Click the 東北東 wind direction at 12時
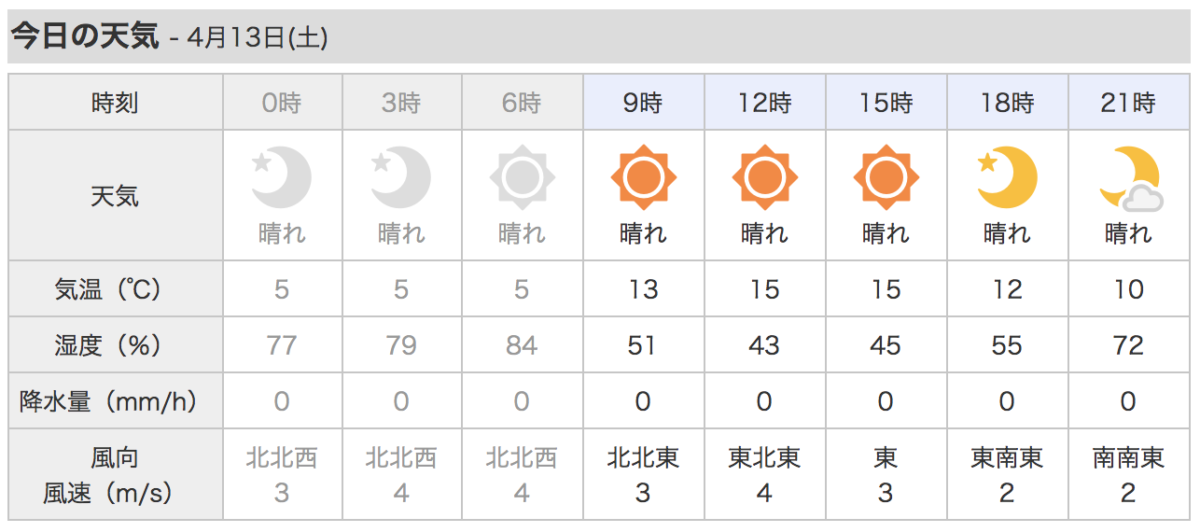The height and width of the screenshot is (532, 1200). (764, 458)
